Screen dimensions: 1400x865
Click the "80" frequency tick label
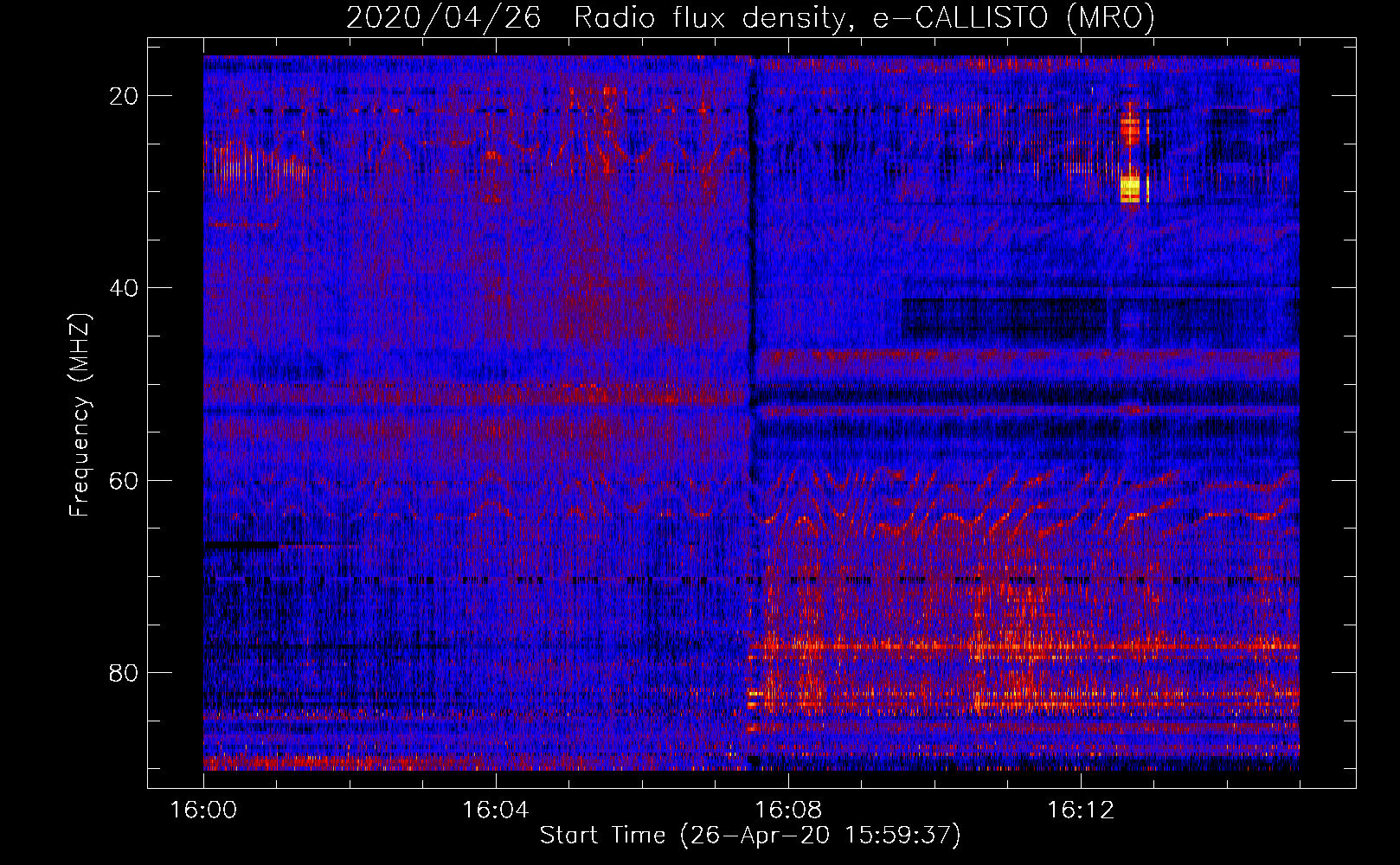125,672
